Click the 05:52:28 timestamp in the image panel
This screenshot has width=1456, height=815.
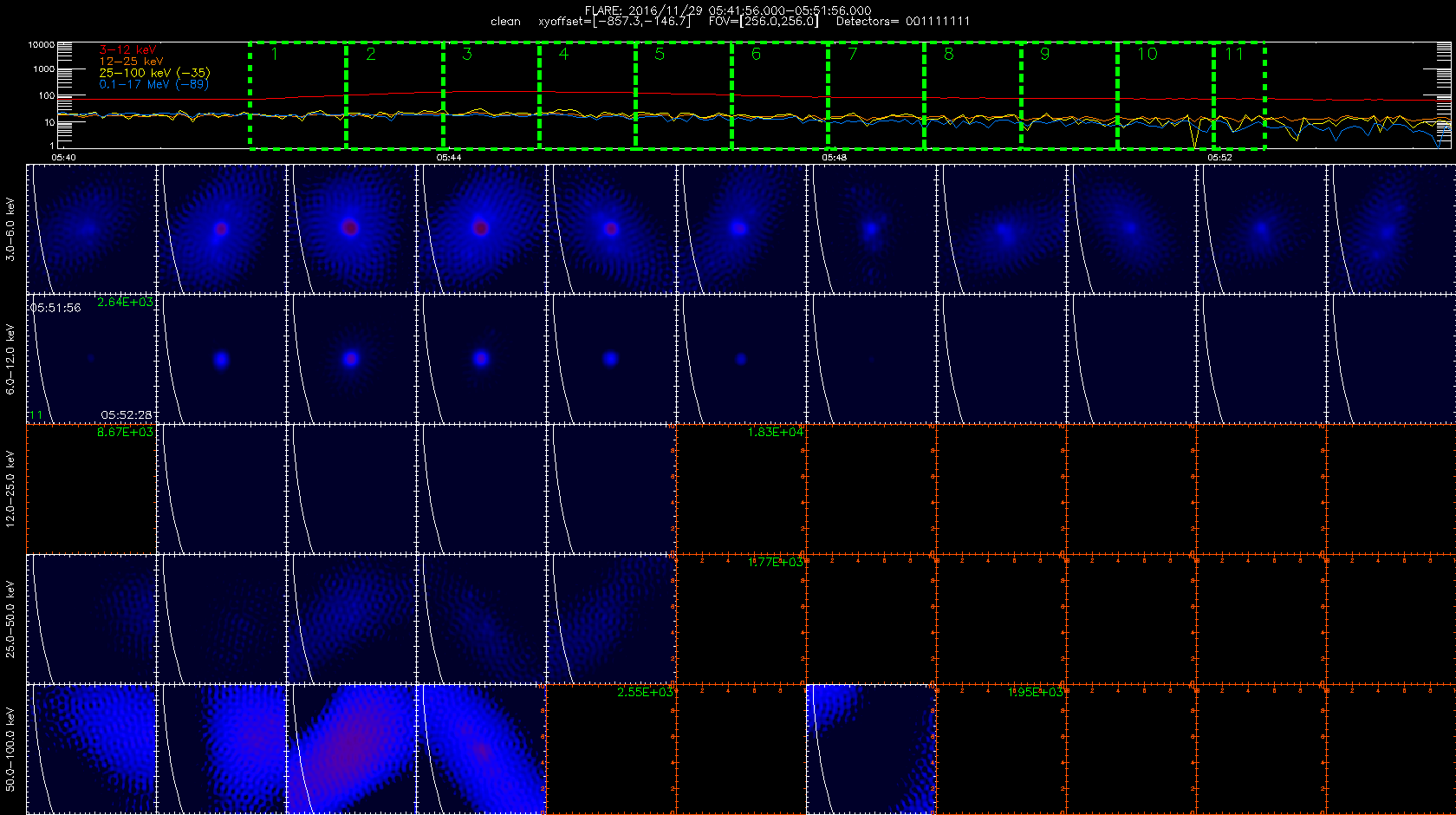127,415
